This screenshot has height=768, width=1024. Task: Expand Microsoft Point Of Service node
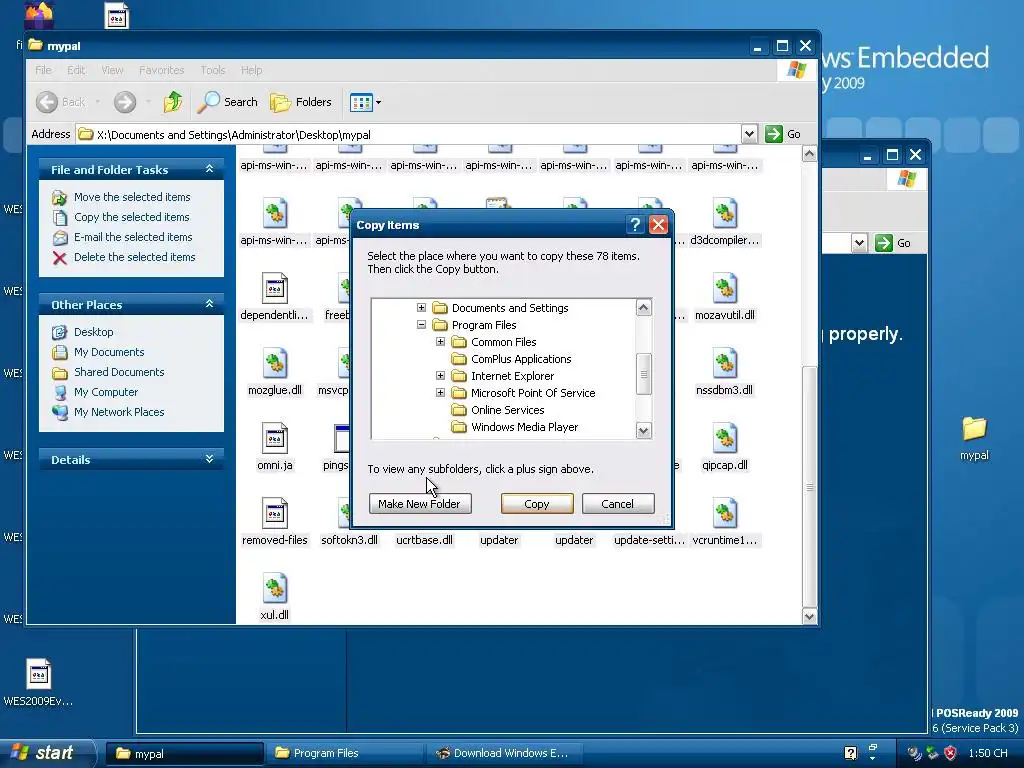click(x=440, y=392)
